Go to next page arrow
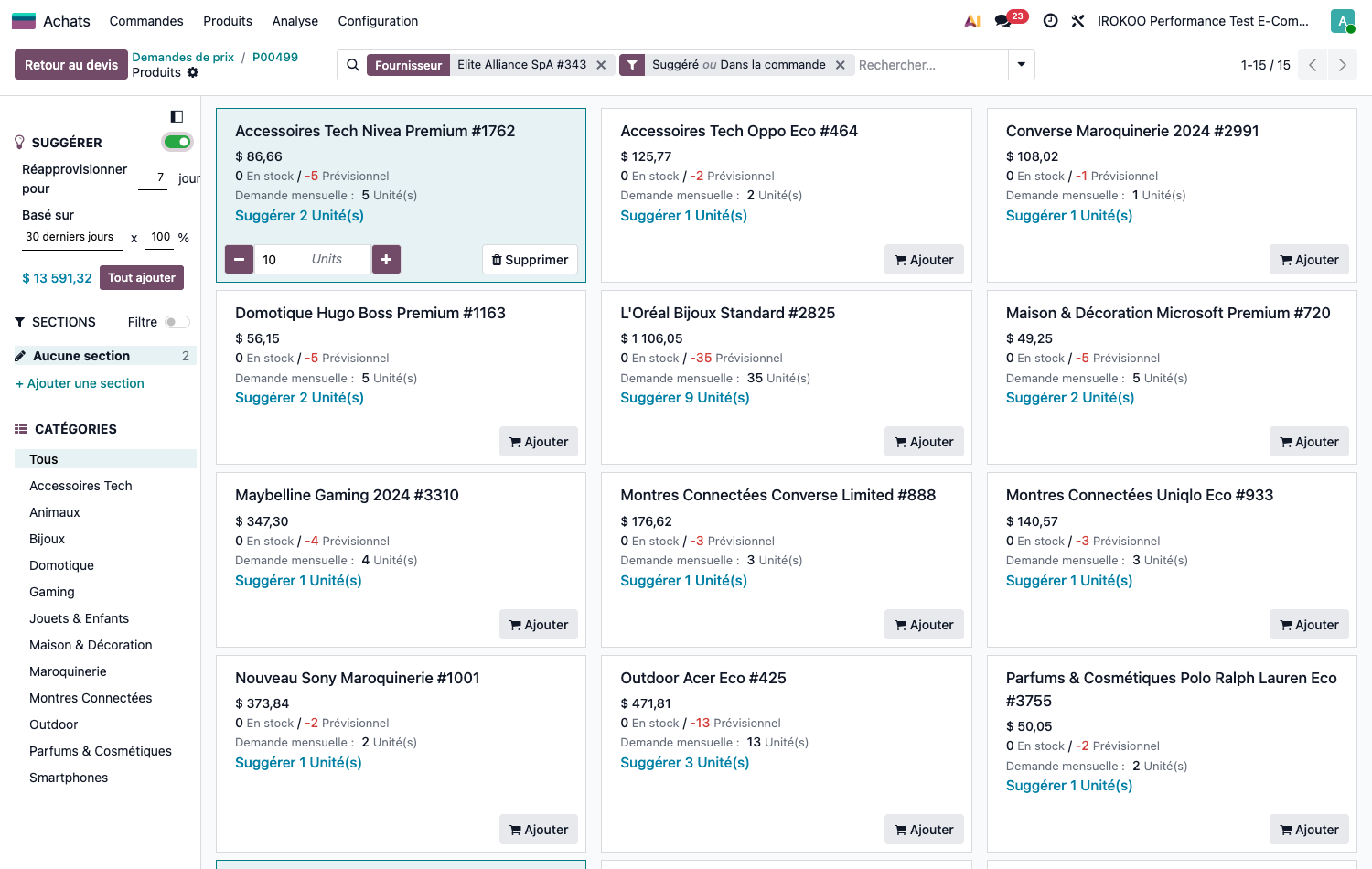This screenshot has height=869, width=1372. pos(1342,65)
